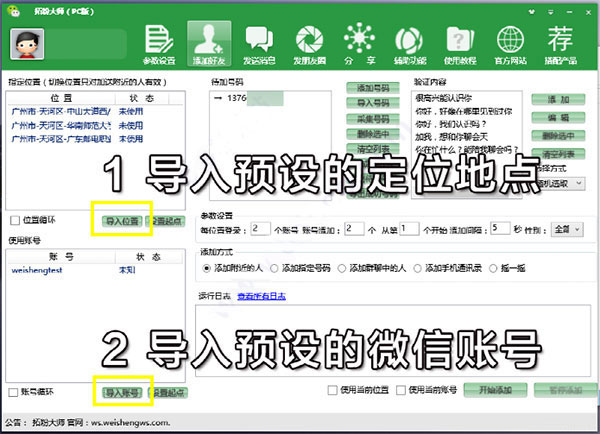Click the 编辑 verification message button
This screenshot has width=600, height=434.
pyautogui.click(x=558, y=117)
